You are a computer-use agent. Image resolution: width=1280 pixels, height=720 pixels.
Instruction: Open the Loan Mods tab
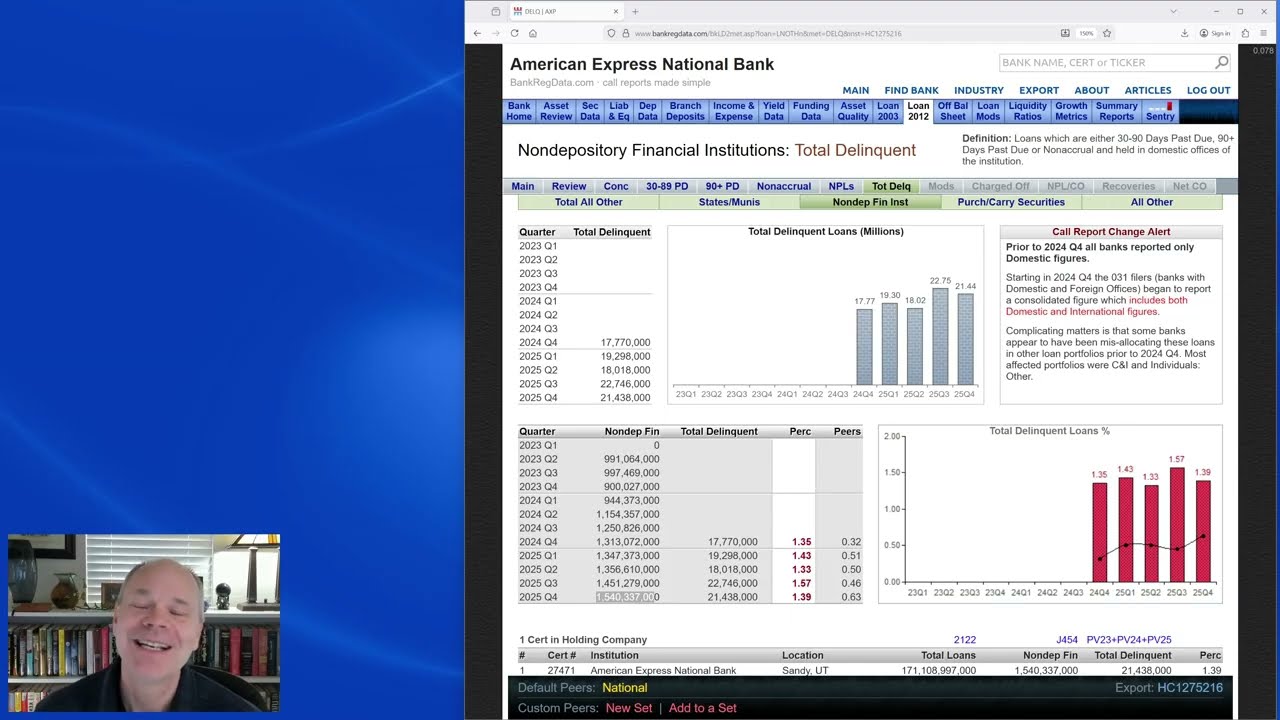click(988, 111)
